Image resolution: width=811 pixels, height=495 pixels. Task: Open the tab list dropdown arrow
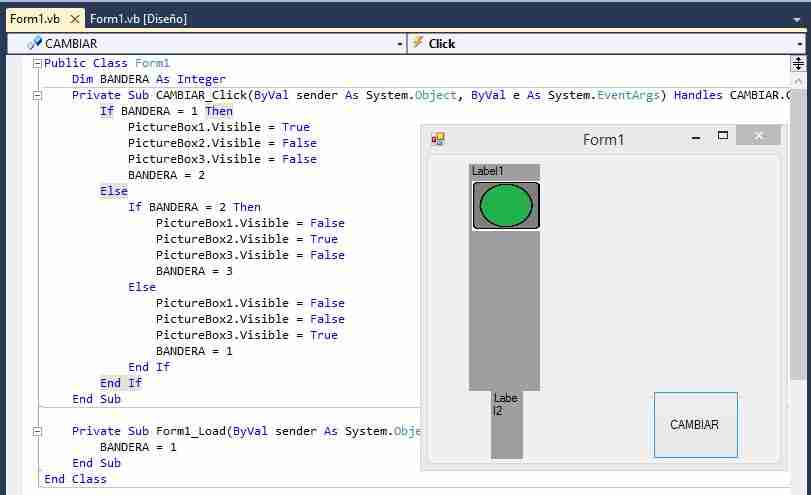[x=797, y=20]
